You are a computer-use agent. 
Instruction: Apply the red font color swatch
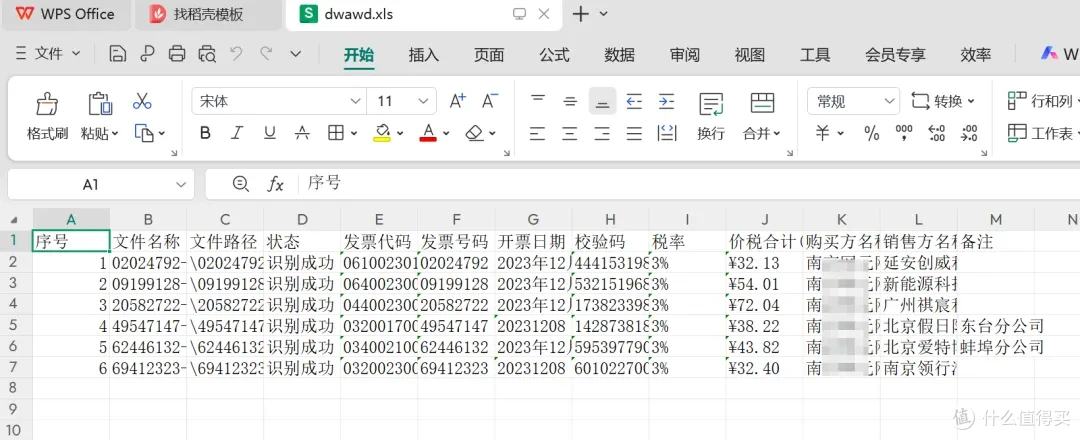pos(428,133)
